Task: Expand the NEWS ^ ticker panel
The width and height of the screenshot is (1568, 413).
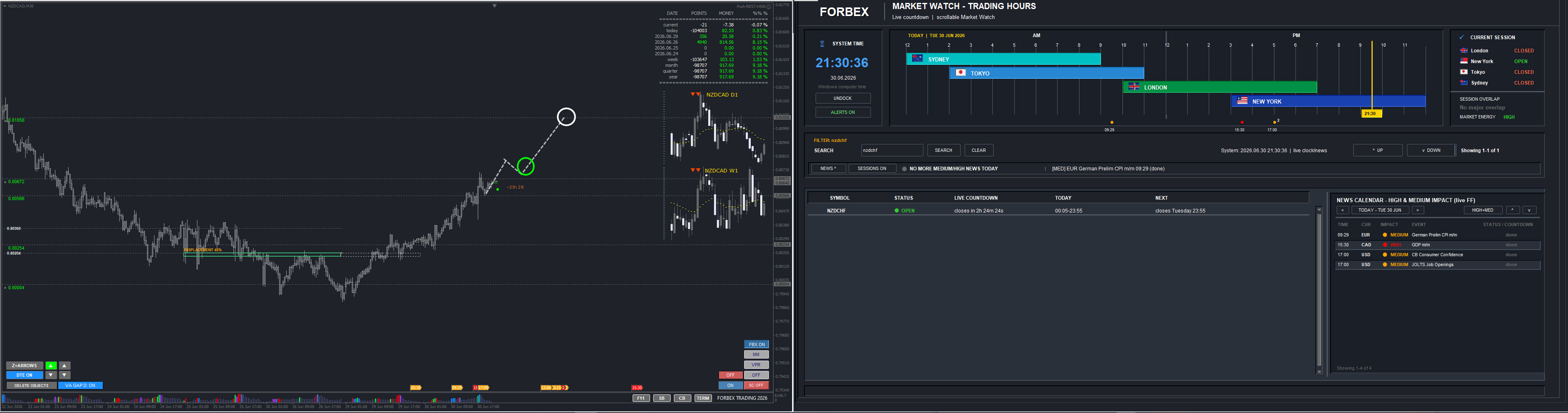Action: [x=828, y=168]
